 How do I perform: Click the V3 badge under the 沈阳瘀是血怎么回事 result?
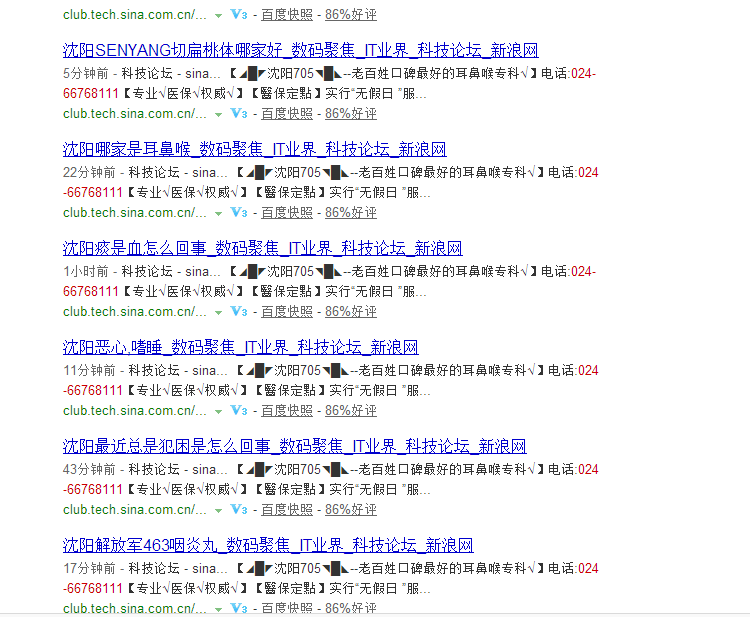coord(239,311)
